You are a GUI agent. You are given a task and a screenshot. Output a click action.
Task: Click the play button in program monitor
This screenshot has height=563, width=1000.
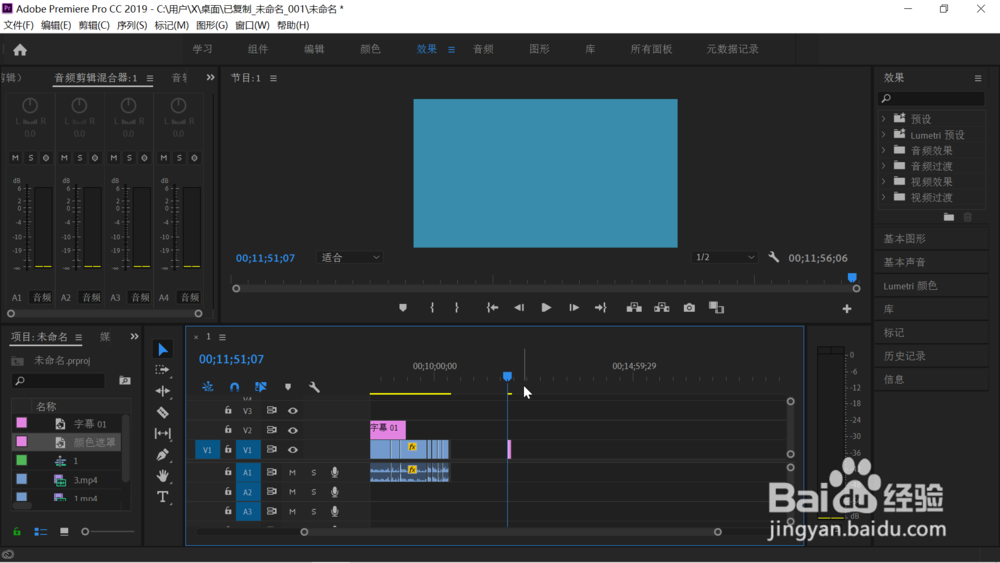[546, 308]
